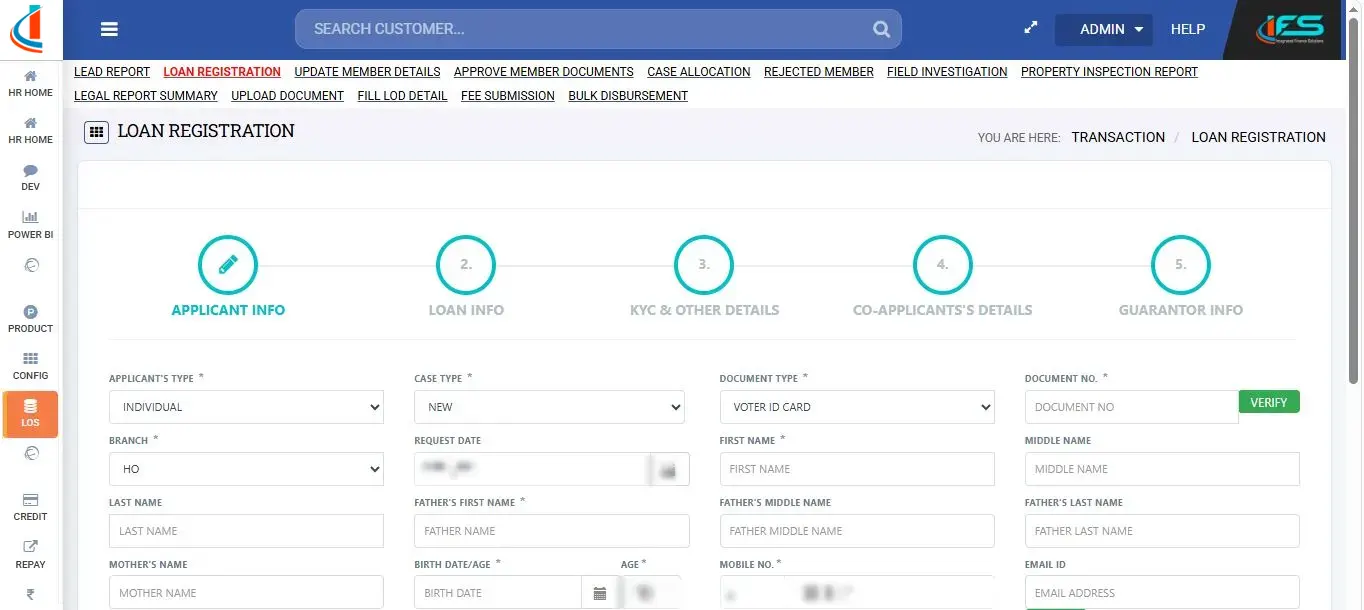Screen dimensions: 1364x610
Task: Open Applicant's Type dropdown
Action: pos(246,407)
